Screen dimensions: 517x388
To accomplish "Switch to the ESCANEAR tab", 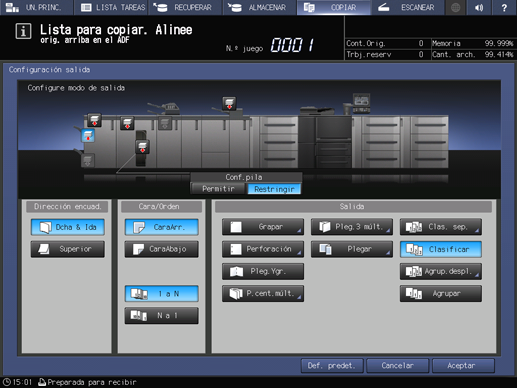I will (x=408, y=7).
